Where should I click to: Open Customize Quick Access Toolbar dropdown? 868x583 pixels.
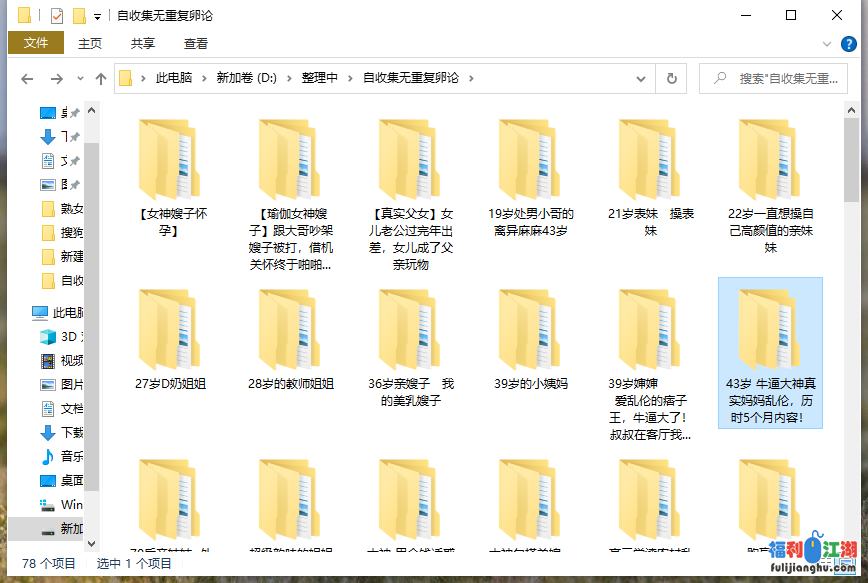click(x=97, y=16)
